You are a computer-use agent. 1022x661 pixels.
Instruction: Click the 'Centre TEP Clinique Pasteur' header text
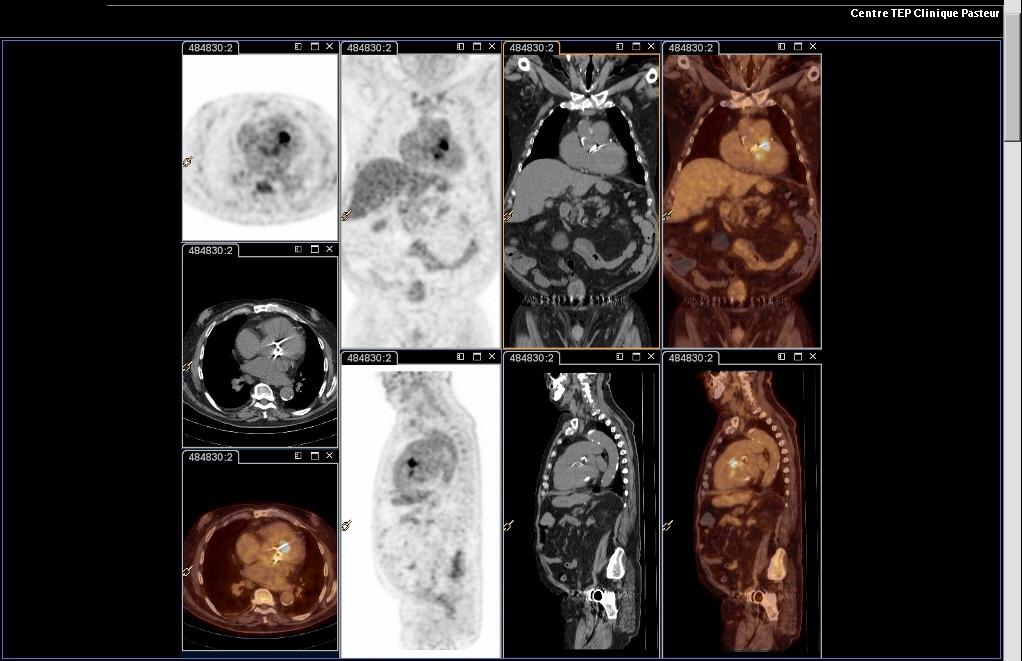coord(924,13)
